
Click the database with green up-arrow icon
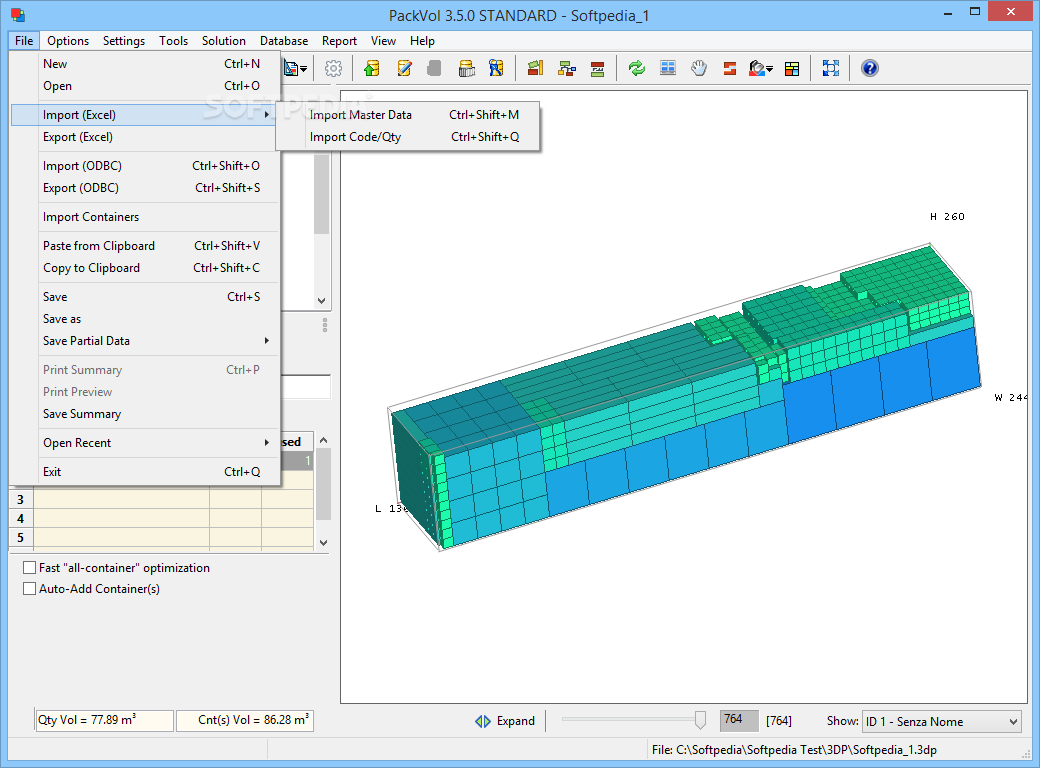click(x=371, y=68)
